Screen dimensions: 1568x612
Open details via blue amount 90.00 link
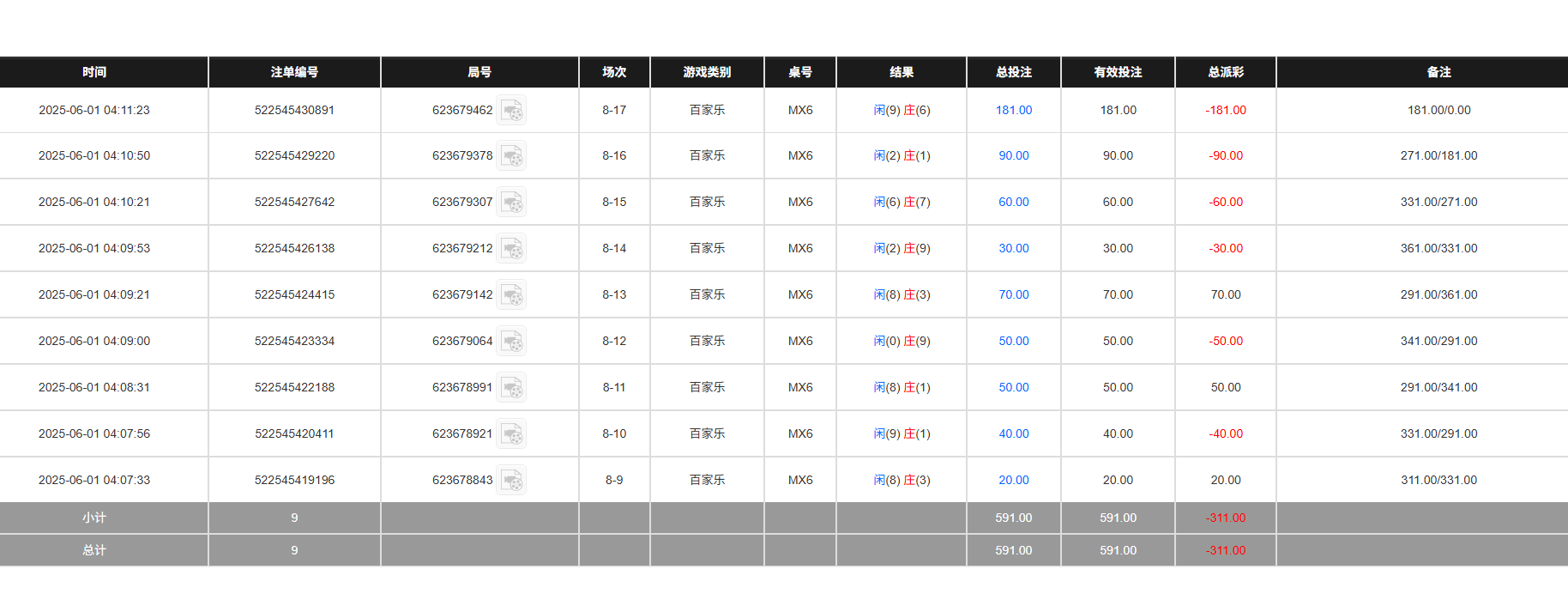(x=1013, y=155)
